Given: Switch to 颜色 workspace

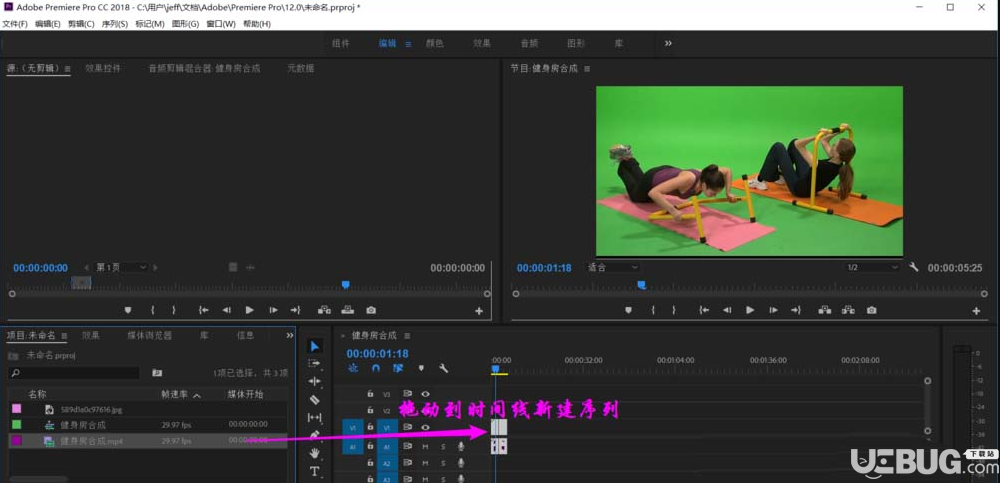Looking at the screenshot, I should [x=435, y=43].
